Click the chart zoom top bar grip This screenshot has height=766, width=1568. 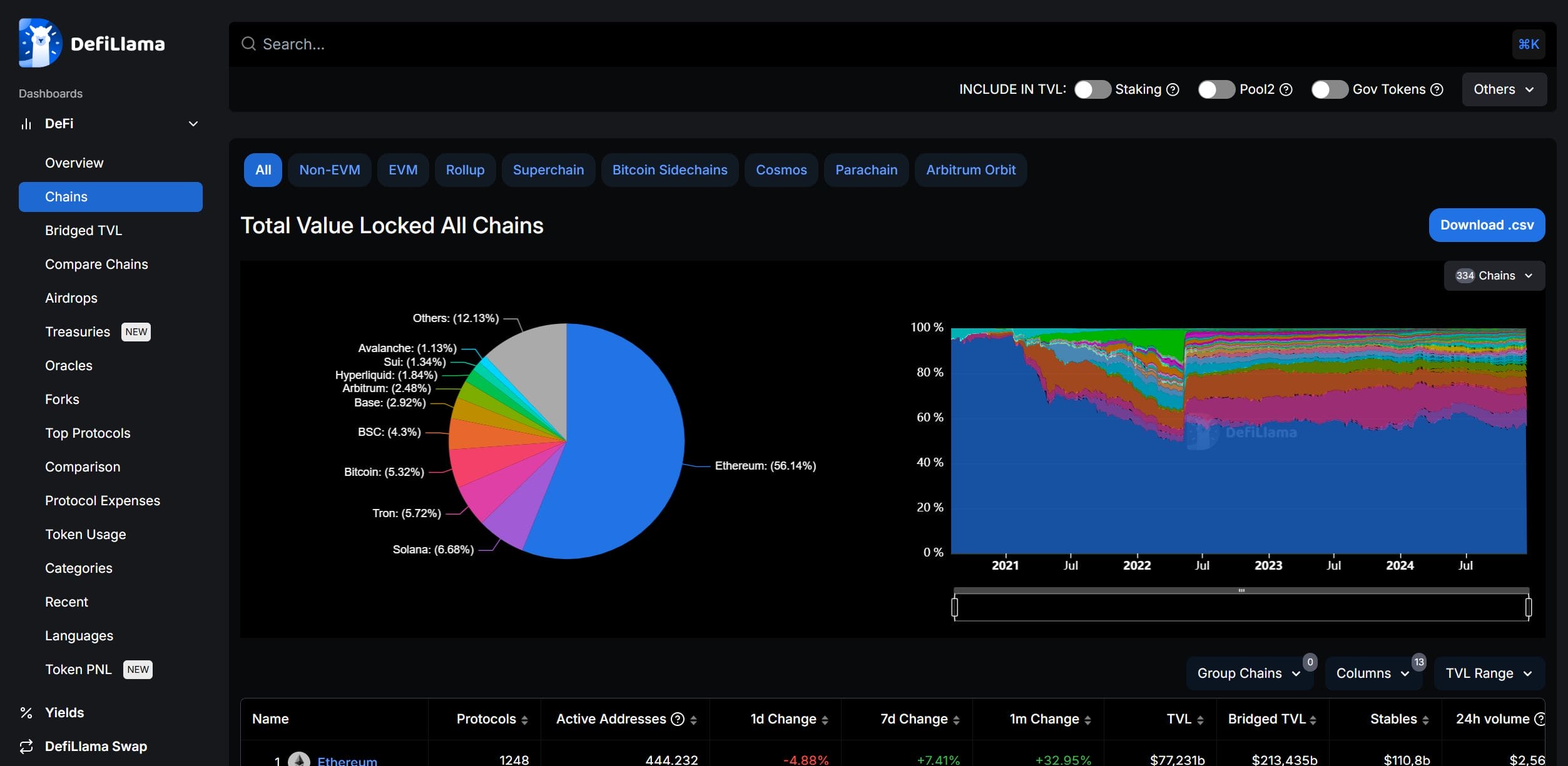1241,590
